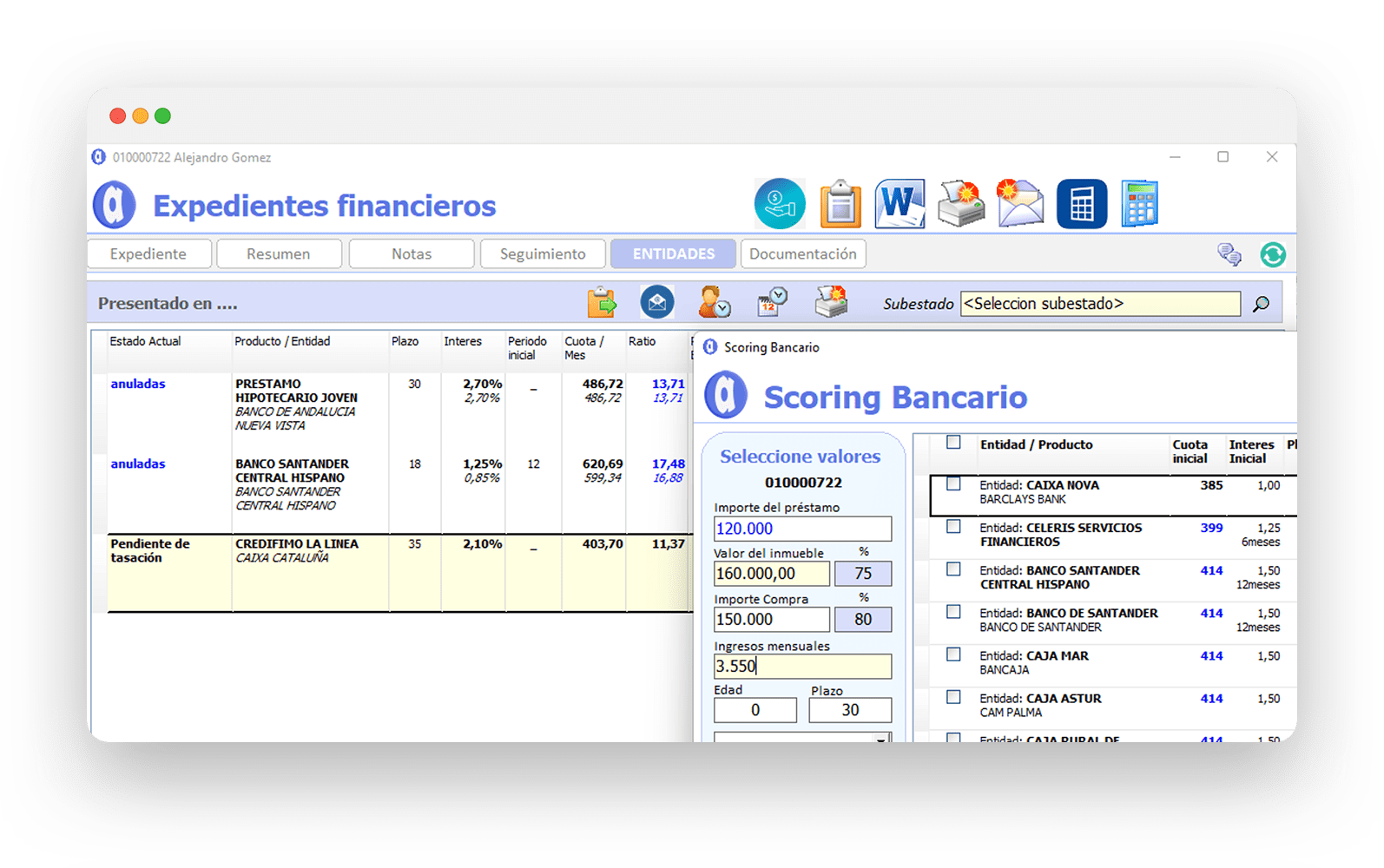Viewport: 1384px width, 868px height.
Task: Click the 75 percent field
Action: [x=863, y=574]
